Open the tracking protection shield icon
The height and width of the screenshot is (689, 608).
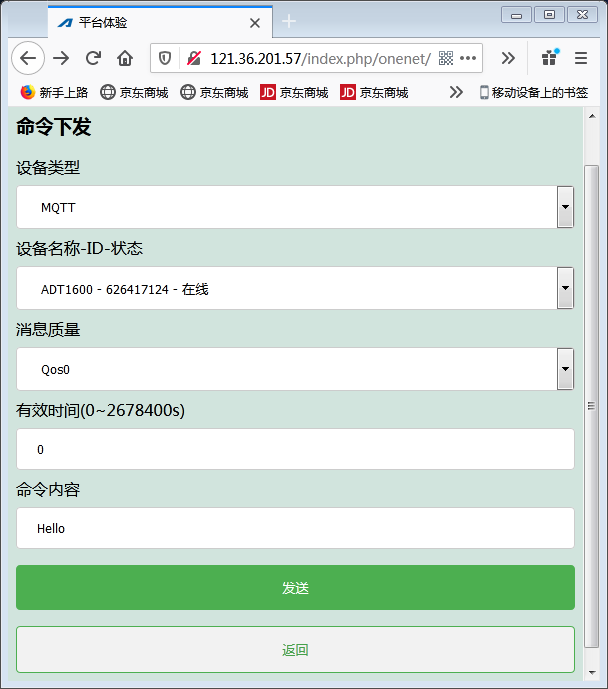pyautogui.click(x=165, y=58)
